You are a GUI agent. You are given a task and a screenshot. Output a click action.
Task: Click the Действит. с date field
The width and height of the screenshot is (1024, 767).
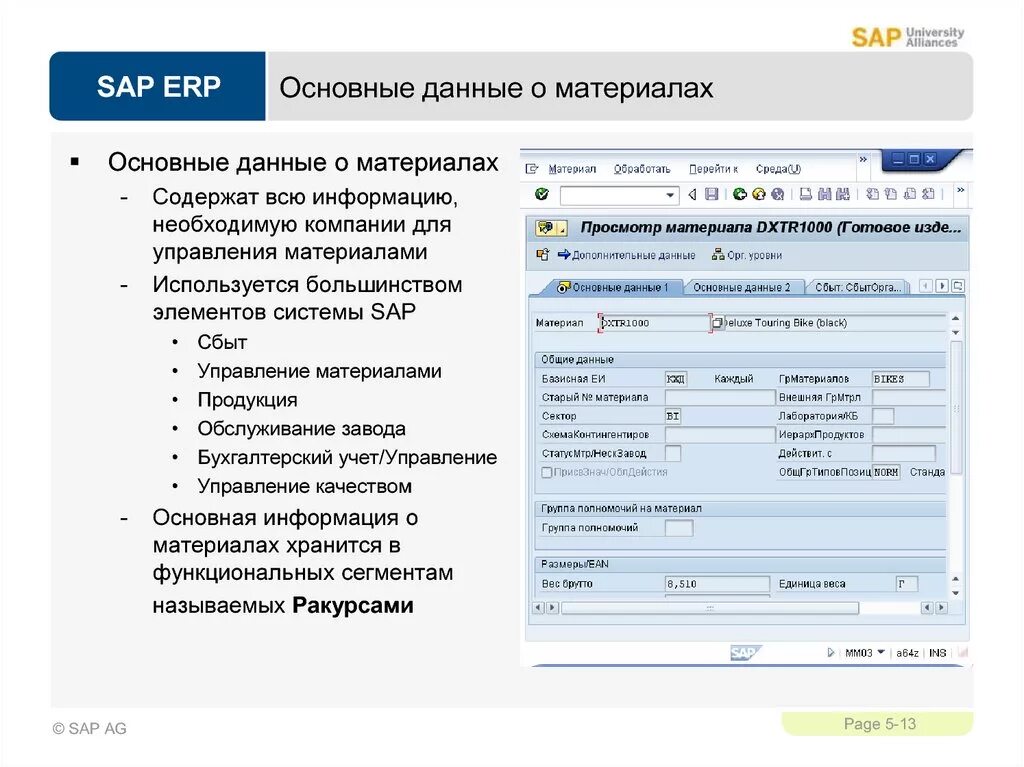click(x=904, y=453)
